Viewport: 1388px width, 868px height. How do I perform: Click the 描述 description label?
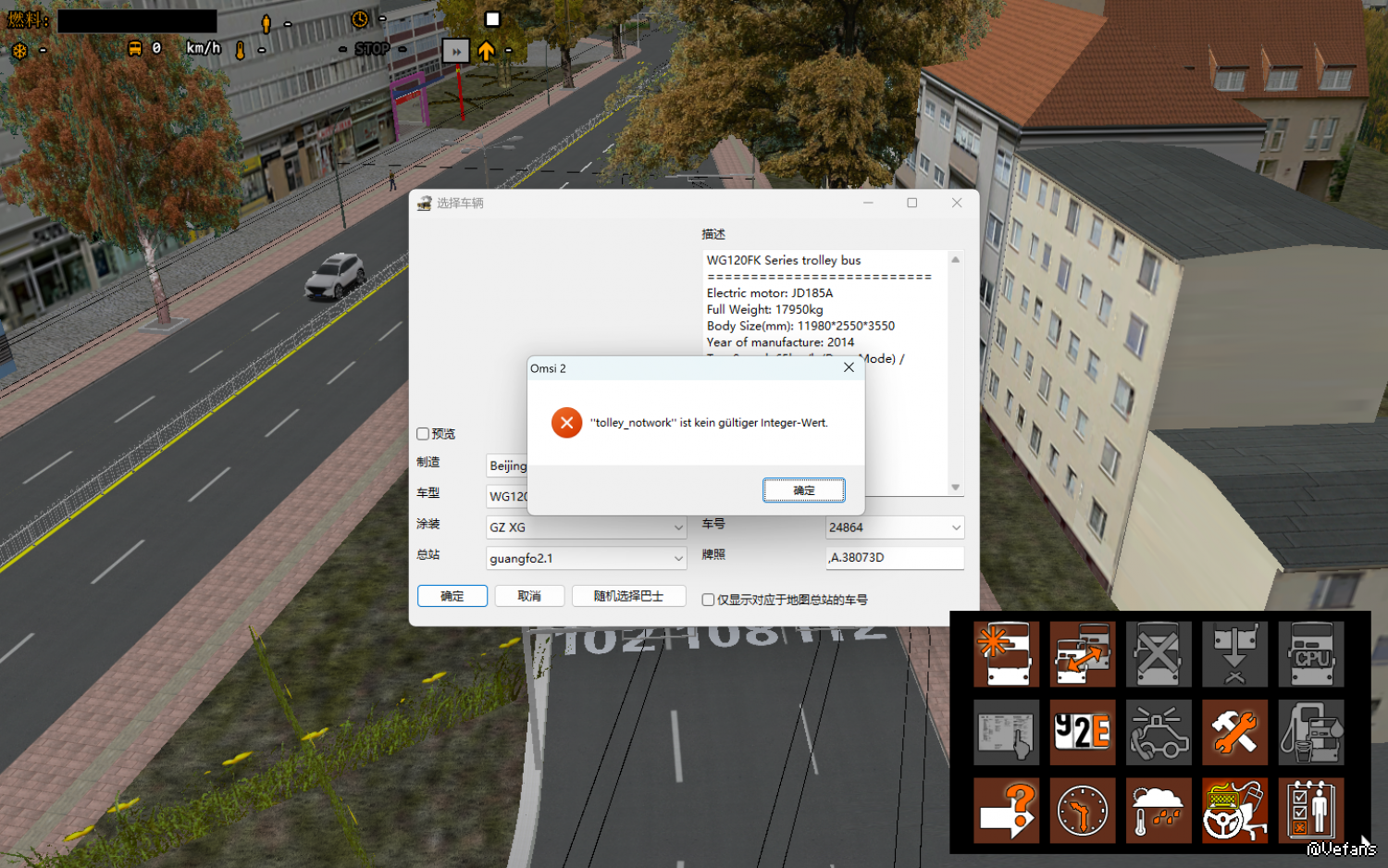coord(713,234)
